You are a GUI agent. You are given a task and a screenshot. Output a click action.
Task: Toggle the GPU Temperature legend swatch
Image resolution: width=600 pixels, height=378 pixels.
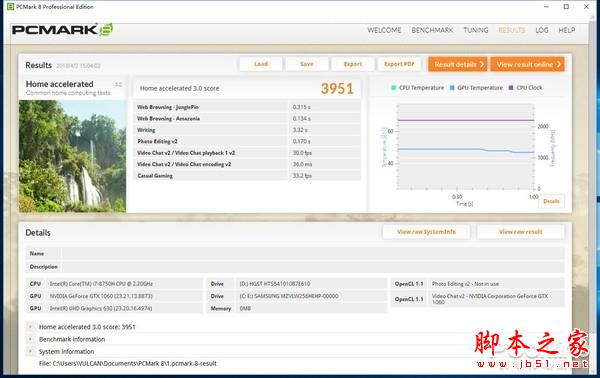452,88
